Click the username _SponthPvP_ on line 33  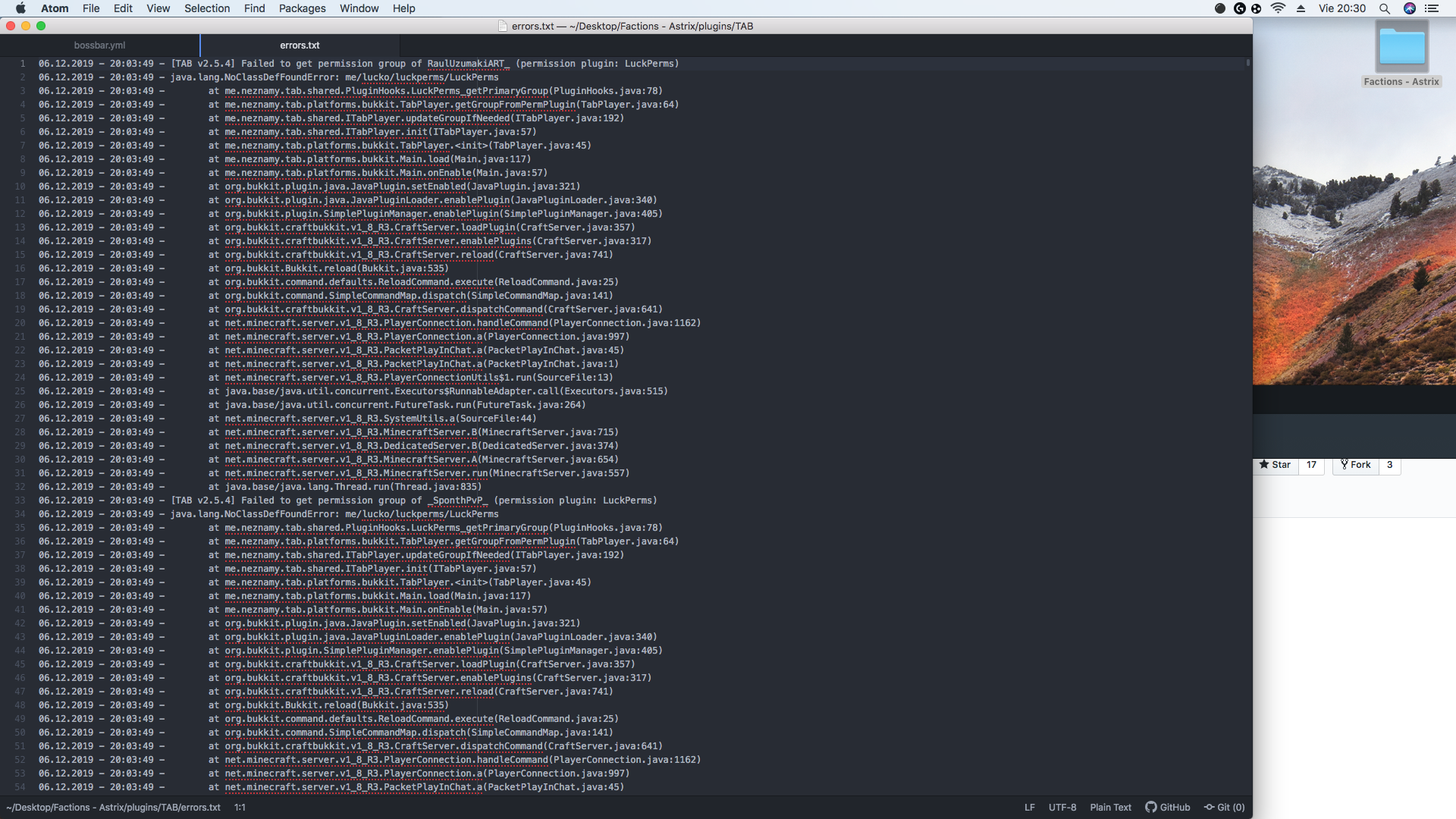coord(457,500)
